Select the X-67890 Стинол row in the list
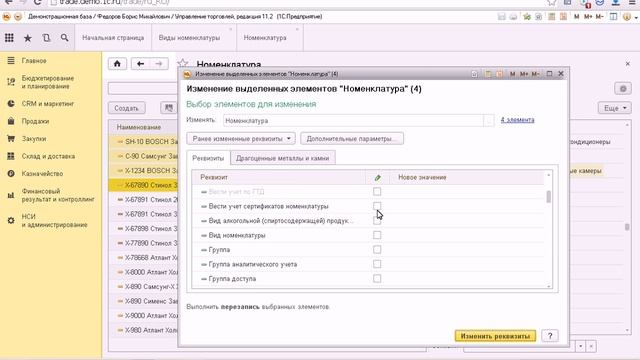640x360 pixels. pyautogui.click(x=144, y=185)
